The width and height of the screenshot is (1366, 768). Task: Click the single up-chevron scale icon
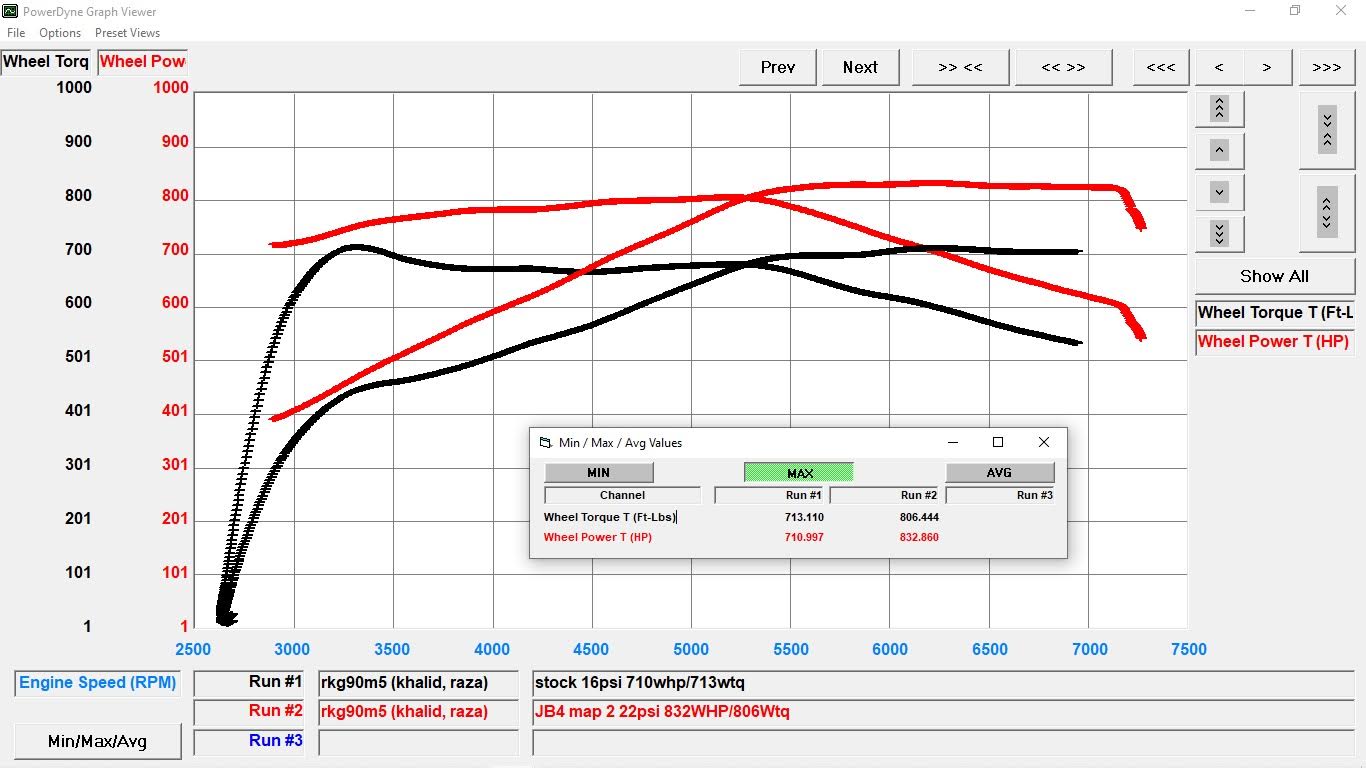pyautogui.click(x=1218, y=149)
